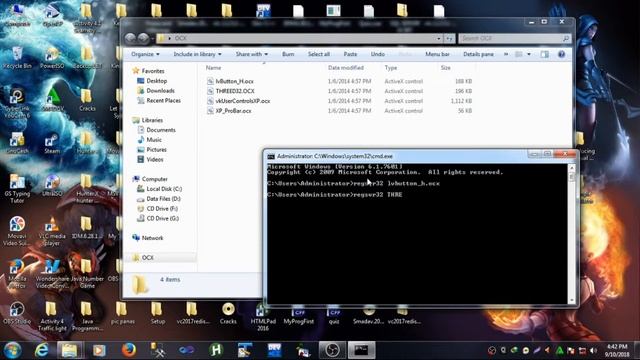Launch Internet Explorer from taskbar
This screenshot has width=640, height=360.
click(42, 350)
